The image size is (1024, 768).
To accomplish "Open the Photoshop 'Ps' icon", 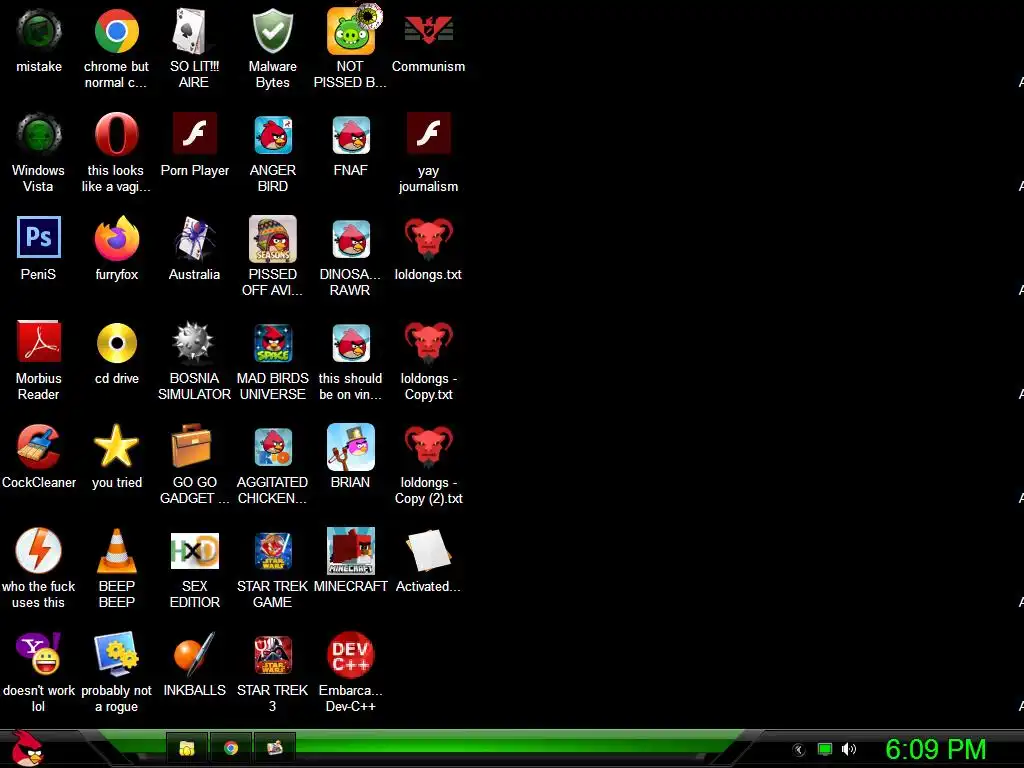I will (39, 238).
